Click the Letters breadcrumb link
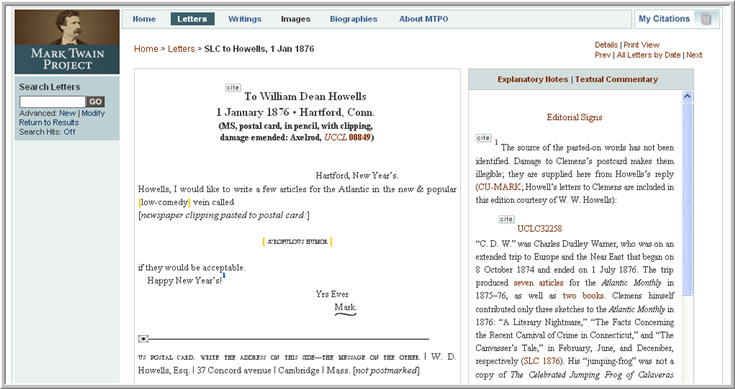The image size is (735, 389). [x=181, y=49]
